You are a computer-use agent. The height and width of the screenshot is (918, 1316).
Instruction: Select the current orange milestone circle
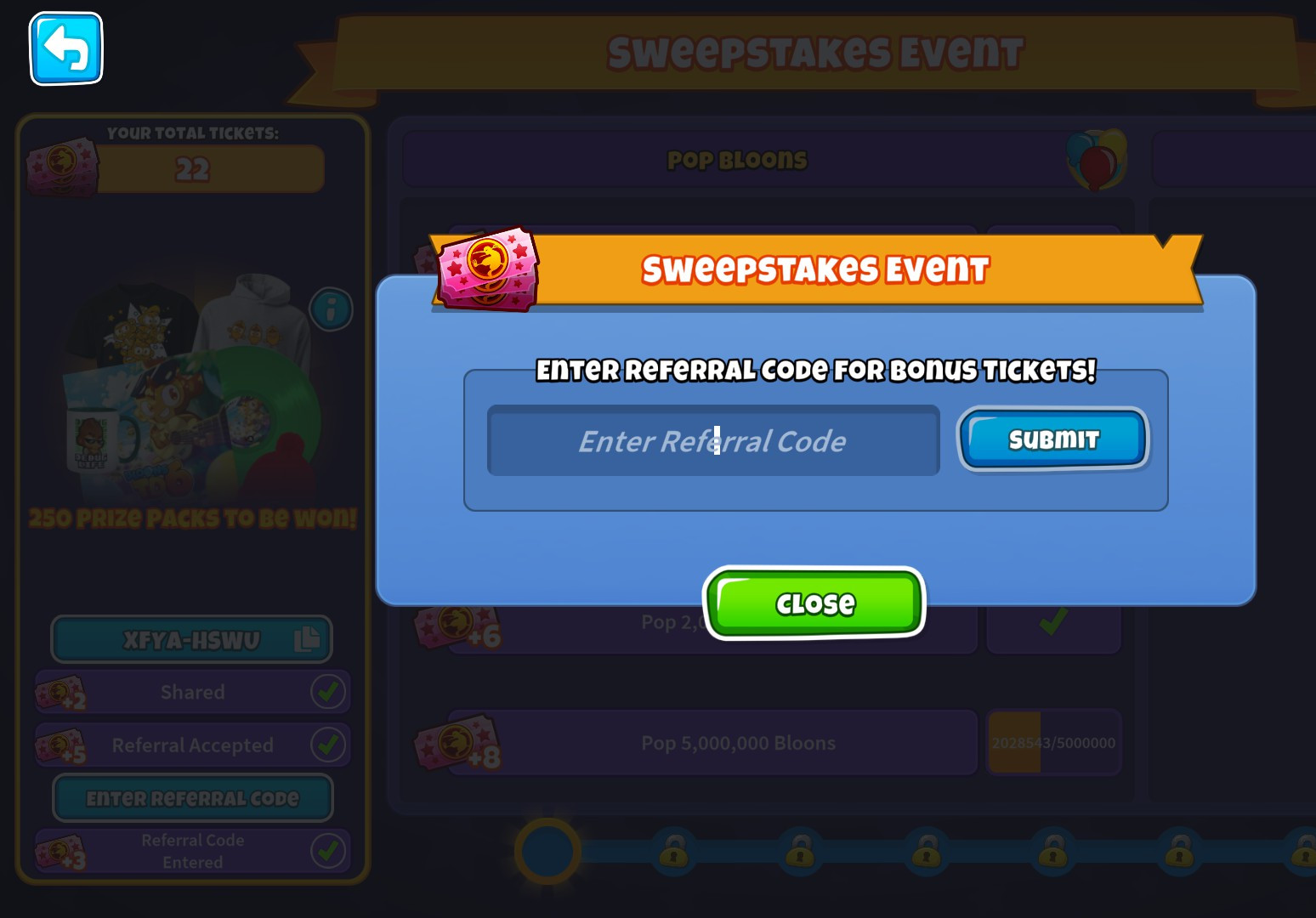pyautogui.click(x=547, y=851)
